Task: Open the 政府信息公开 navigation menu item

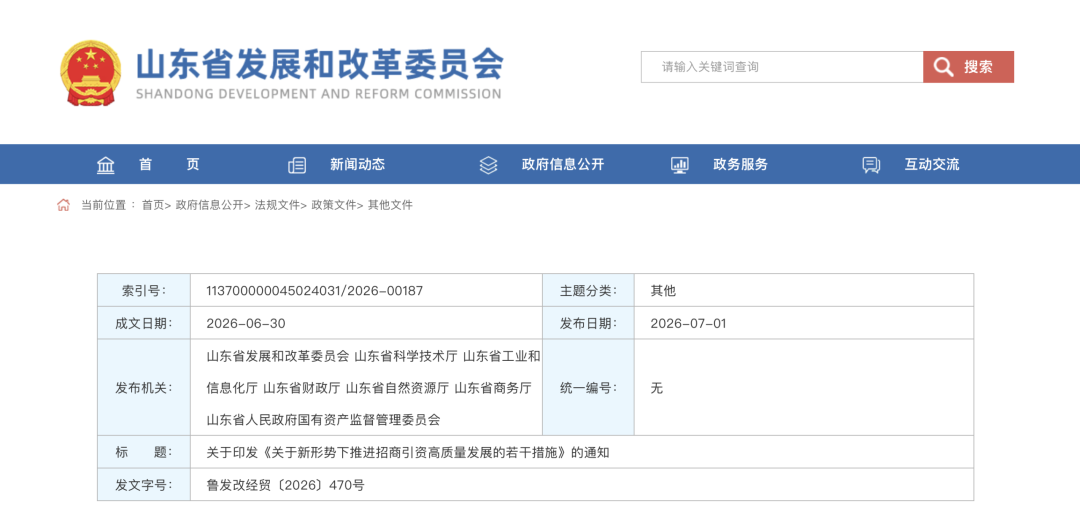Action: 563,165
